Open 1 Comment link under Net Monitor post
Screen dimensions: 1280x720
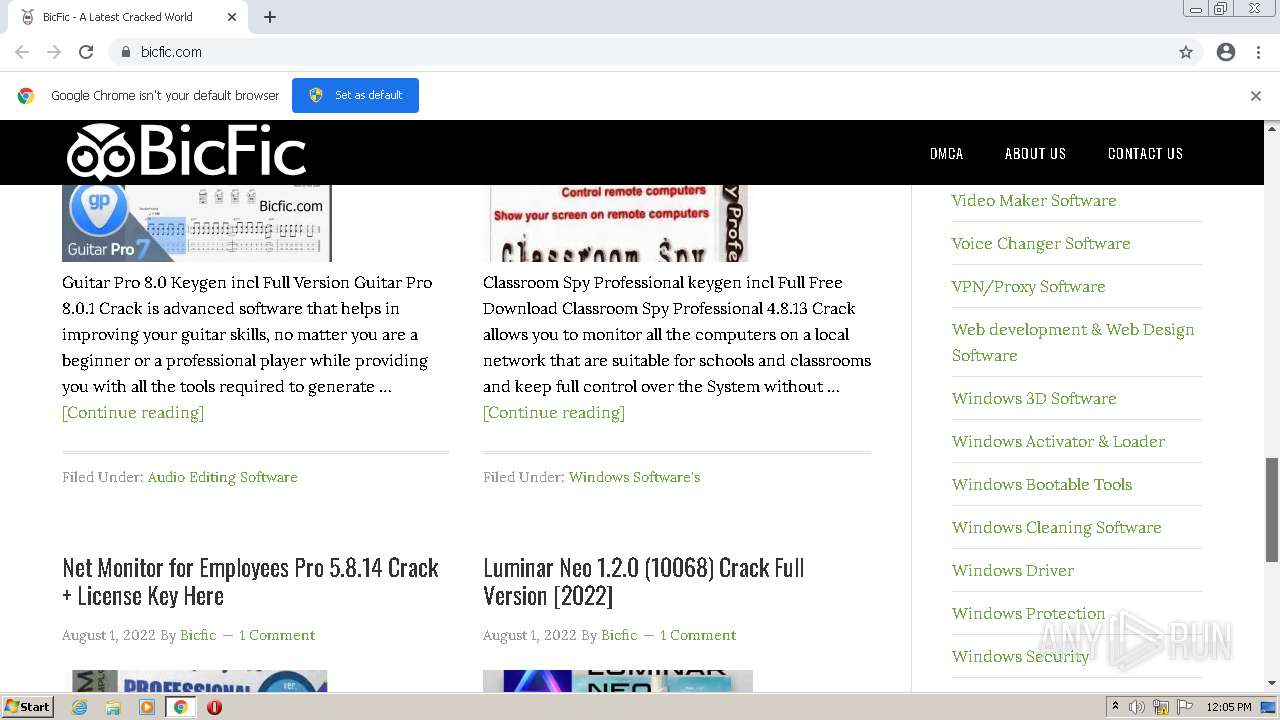(x=277, y=635)
